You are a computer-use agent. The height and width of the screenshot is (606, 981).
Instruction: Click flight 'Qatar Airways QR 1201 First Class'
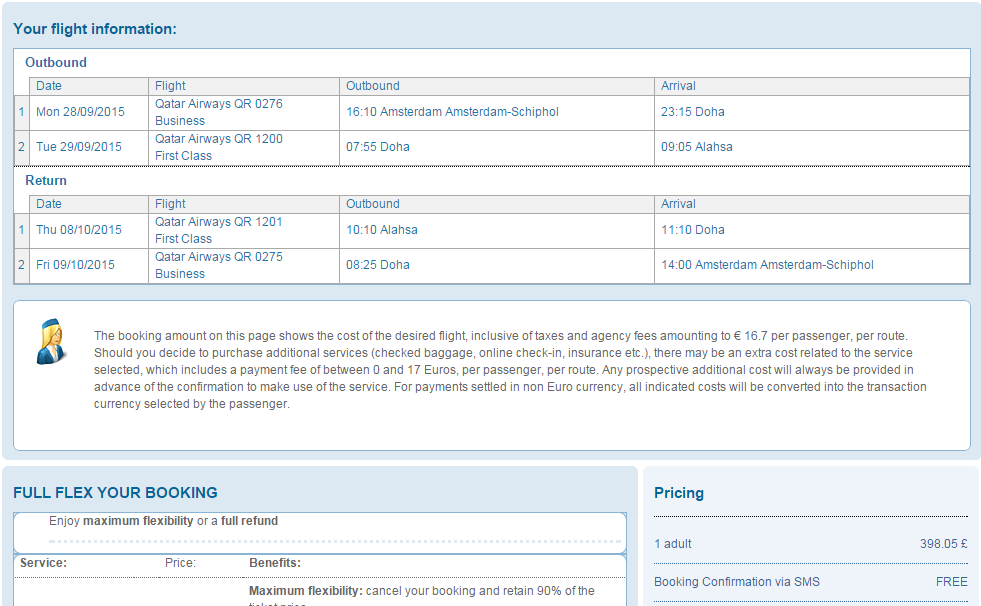(x=219, y=230)
